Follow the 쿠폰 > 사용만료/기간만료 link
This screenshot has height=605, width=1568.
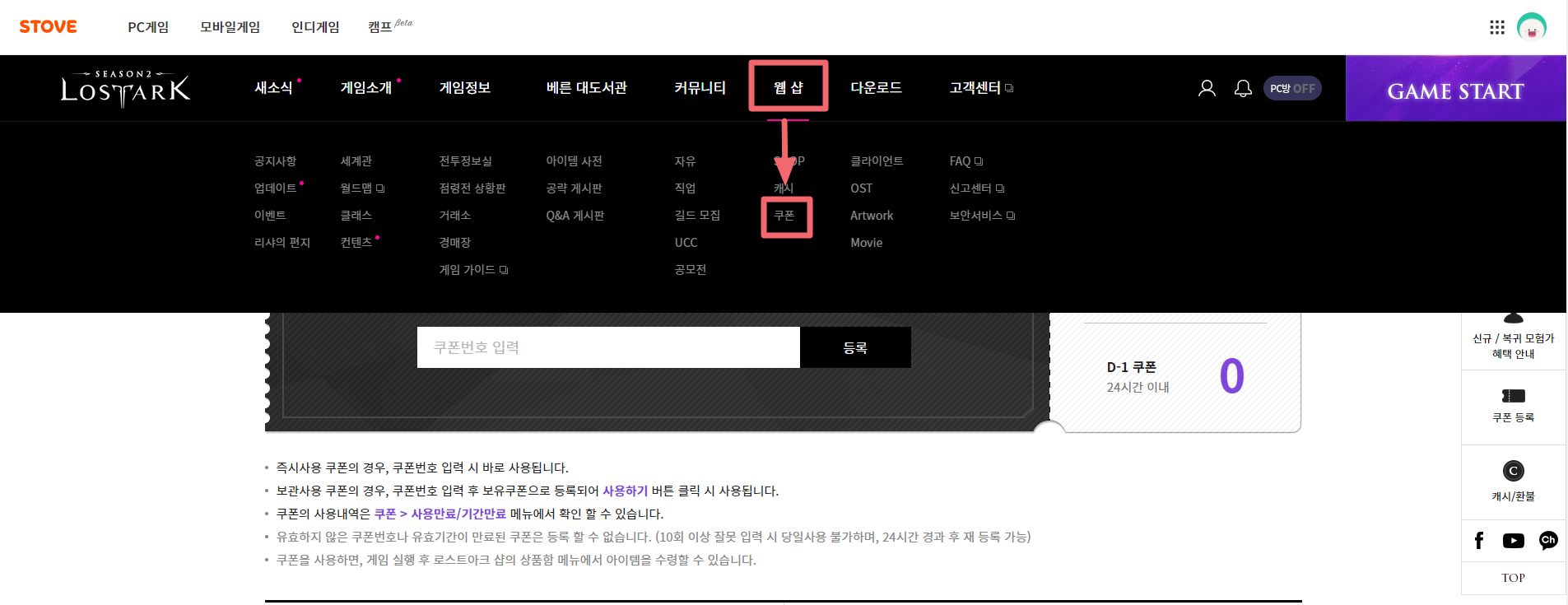coord(440,514)
